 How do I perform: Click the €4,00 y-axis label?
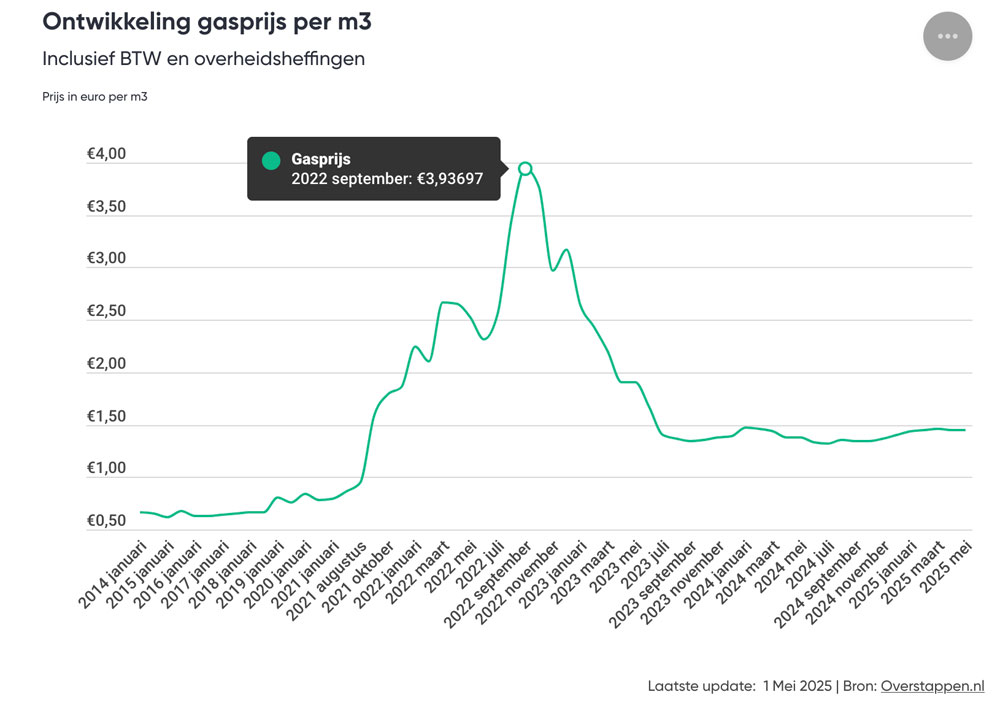click(107, 154)
